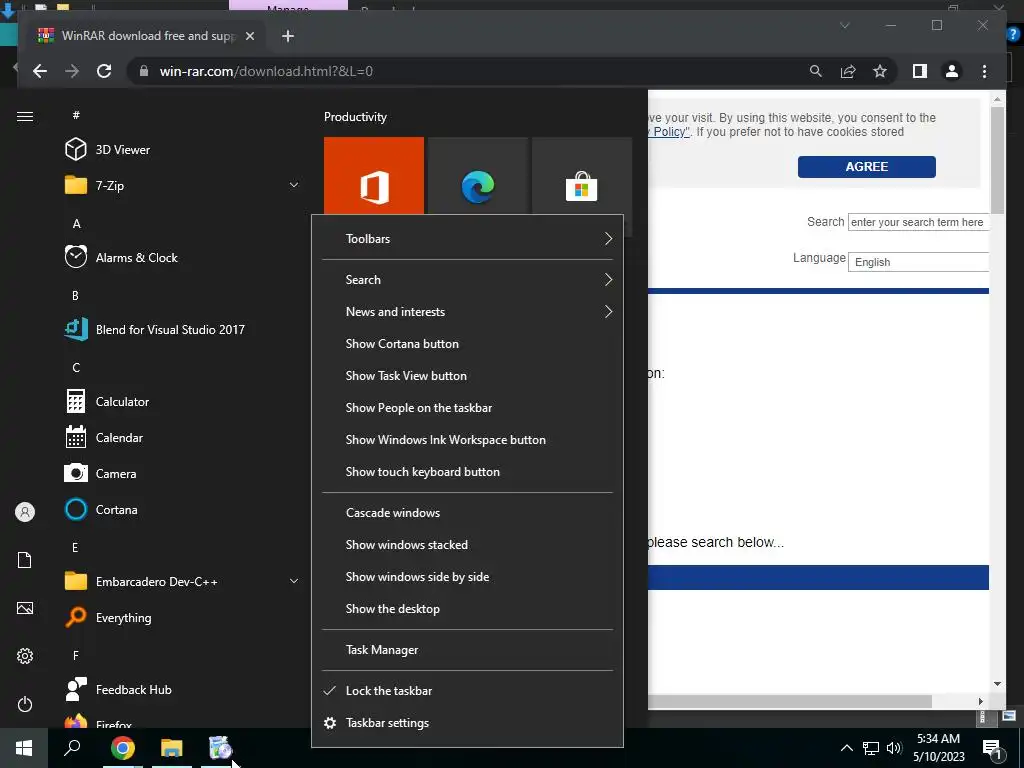This screenshot has height=768, width=1024.
Task: Toggle Show Windows Ink Workspace button
Action: tap(468, 440)
